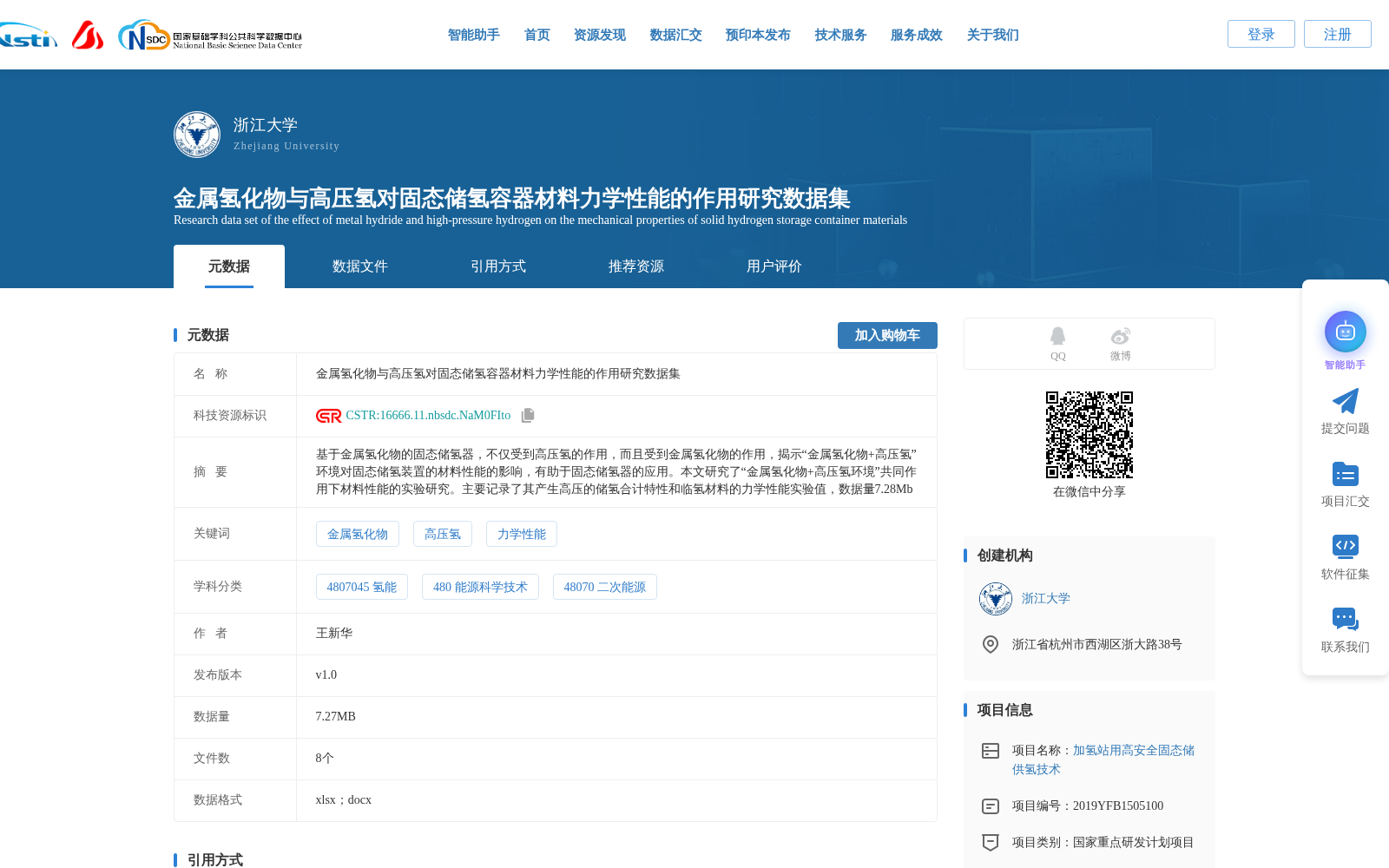Open the 数据汇交 menu item
Screen dimensions: 1389x868
click(676, 35)
